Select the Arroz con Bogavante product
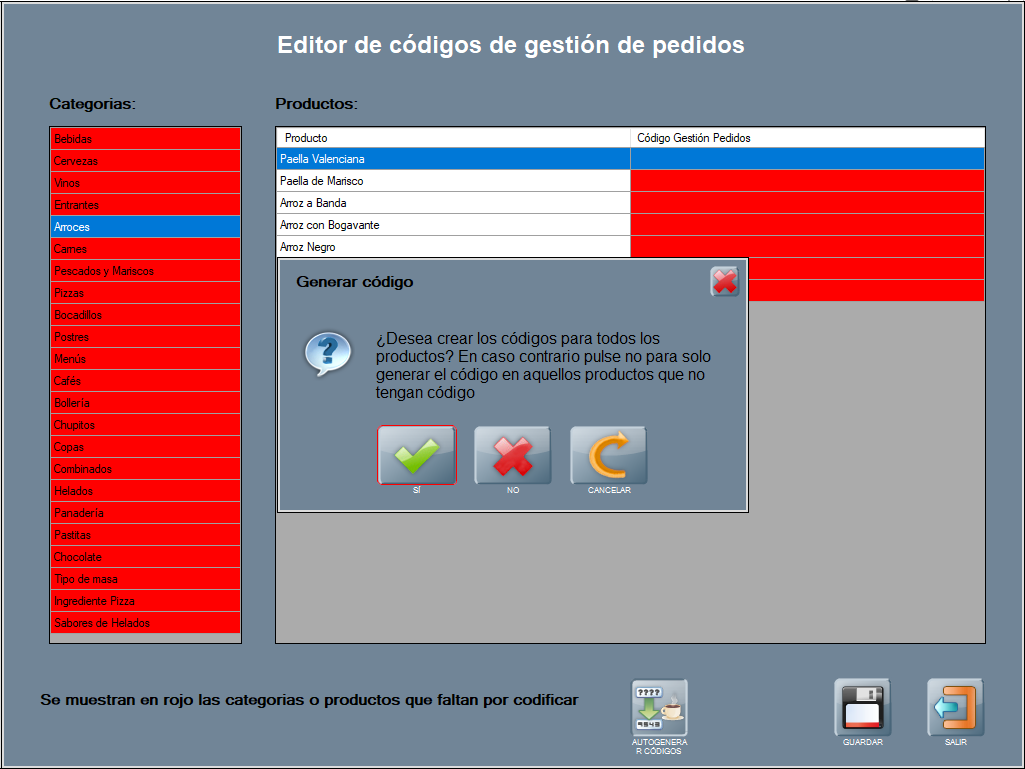The height and width of the screenshot is (769, 1025). pyautogui.click(x=453, y=225)
